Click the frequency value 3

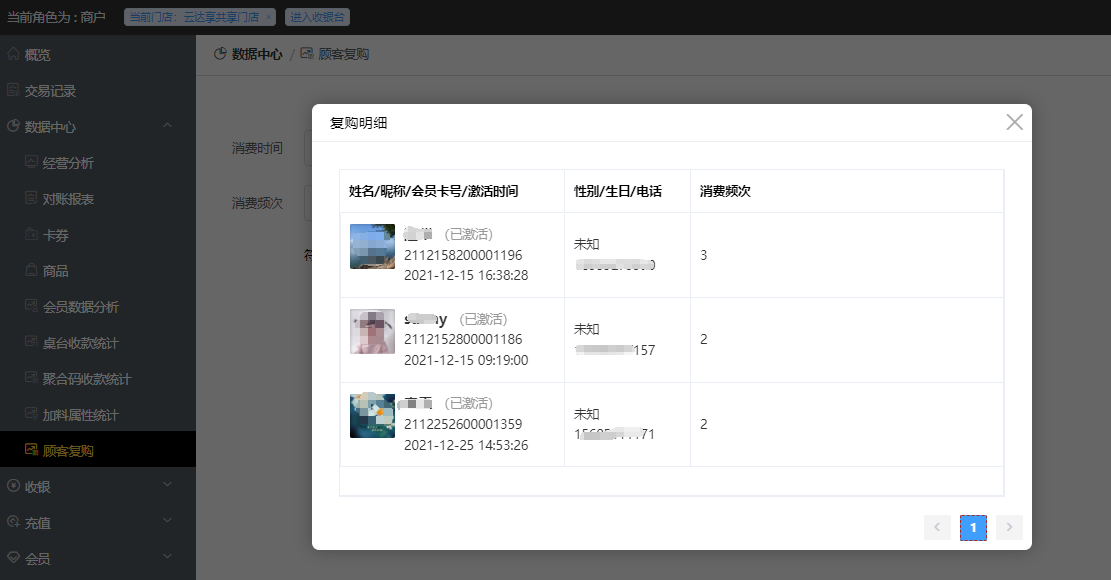click(x=704, y=255)
